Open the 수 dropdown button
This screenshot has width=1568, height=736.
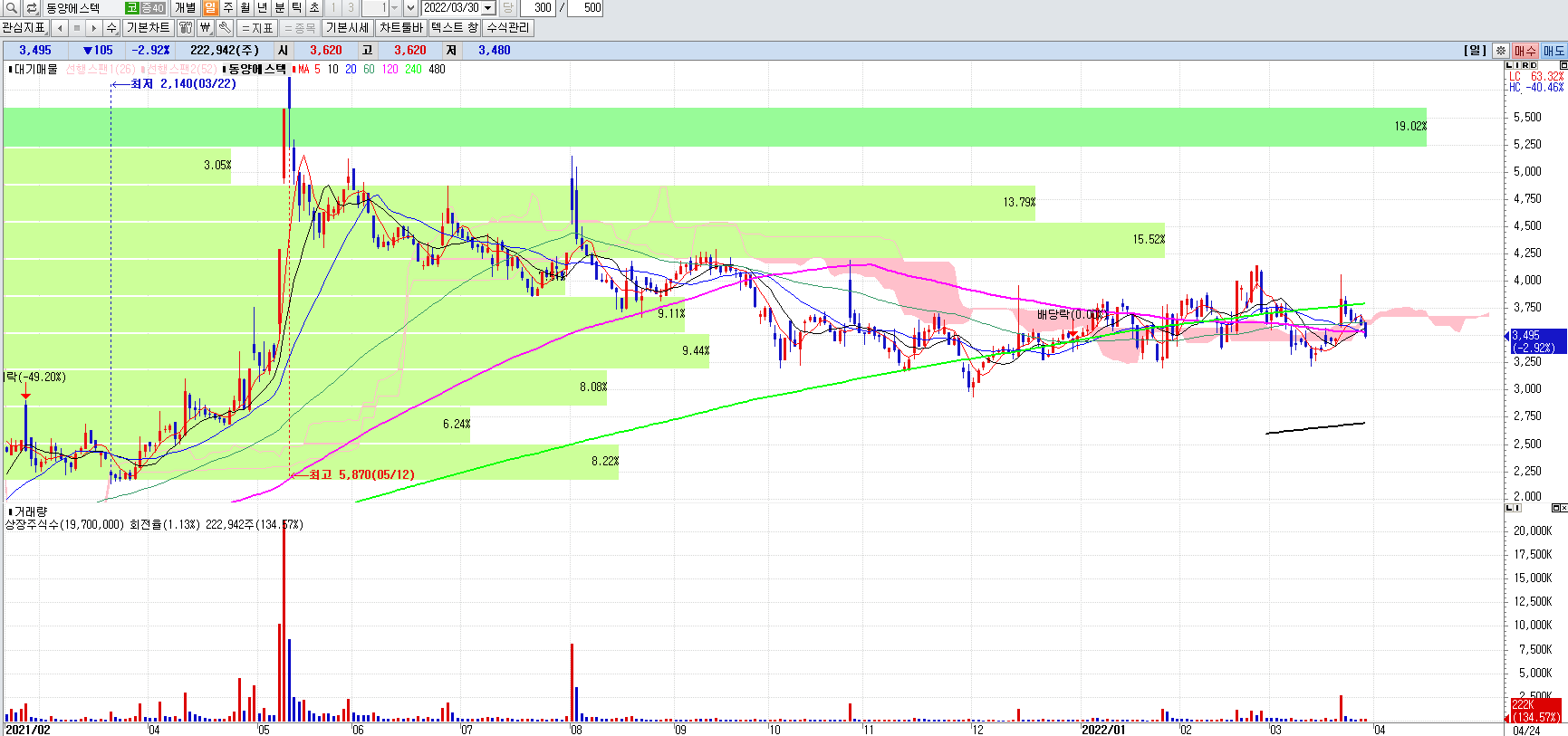pyautogui.click(x=111, y=28)
